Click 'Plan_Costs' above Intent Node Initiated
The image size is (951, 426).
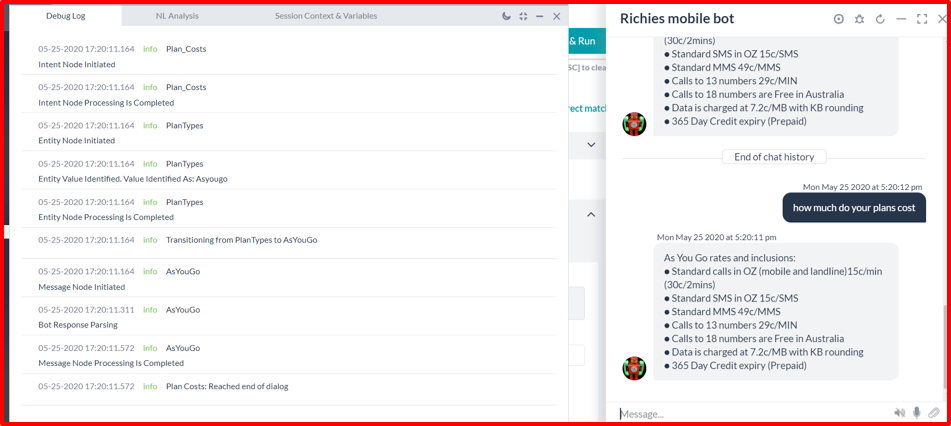(186, 49)
